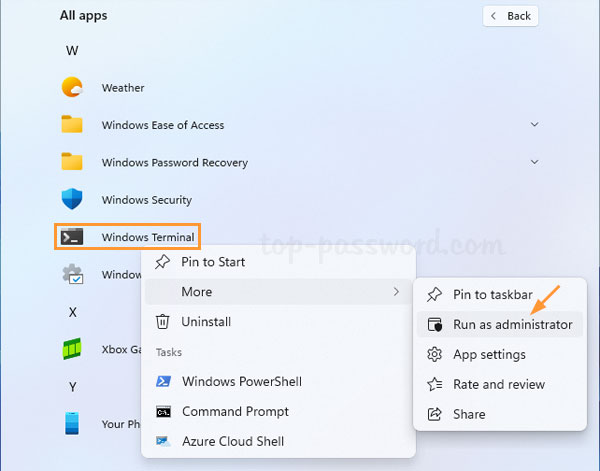The height and width of the screenshot is (471, 600).
Task: Click the gear icon beside App settings
Action: [434, 354]
